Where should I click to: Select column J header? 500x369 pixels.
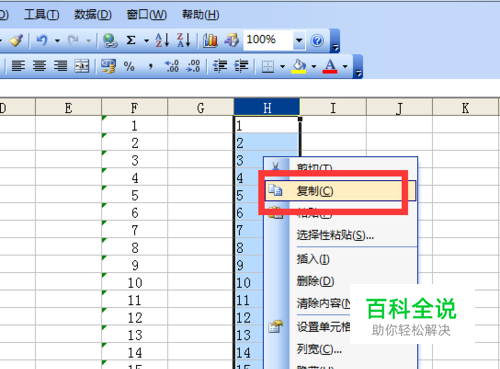pos(399,108)
